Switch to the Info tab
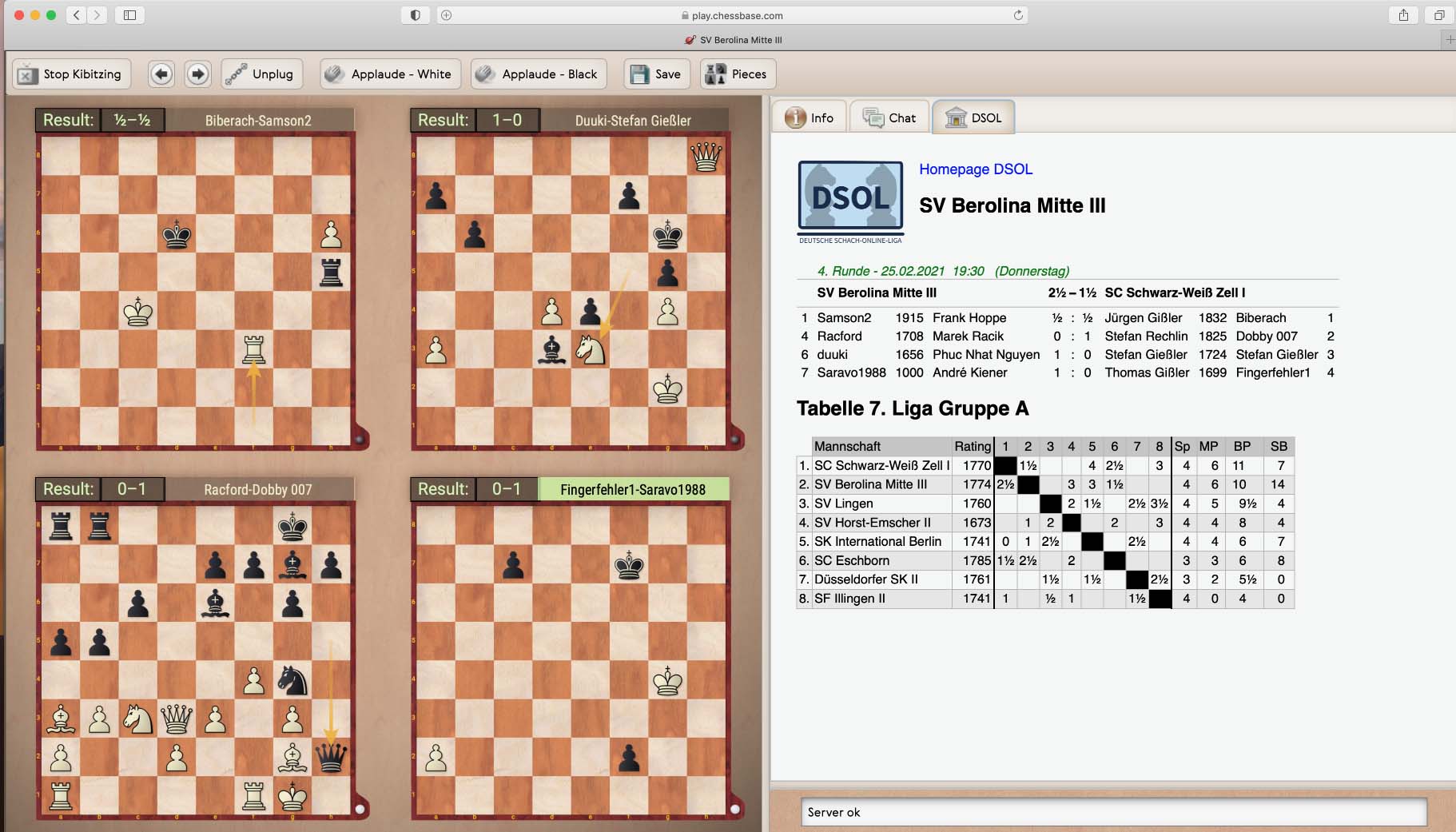Viewport: 1456px width, 832px height. pyautogui.click(x=810, y=117)
